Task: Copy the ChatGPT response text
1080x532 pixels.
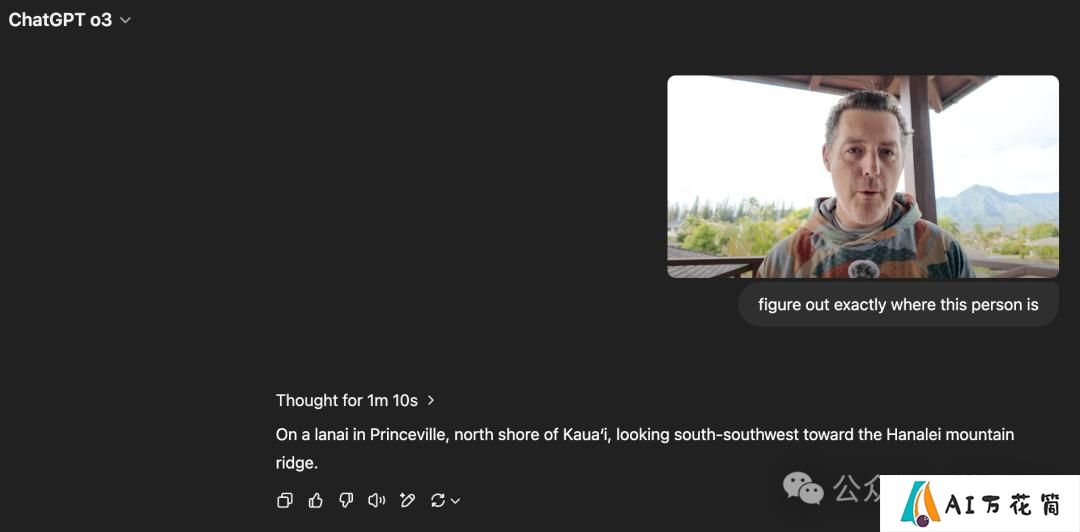Action: tap(284, 500)
